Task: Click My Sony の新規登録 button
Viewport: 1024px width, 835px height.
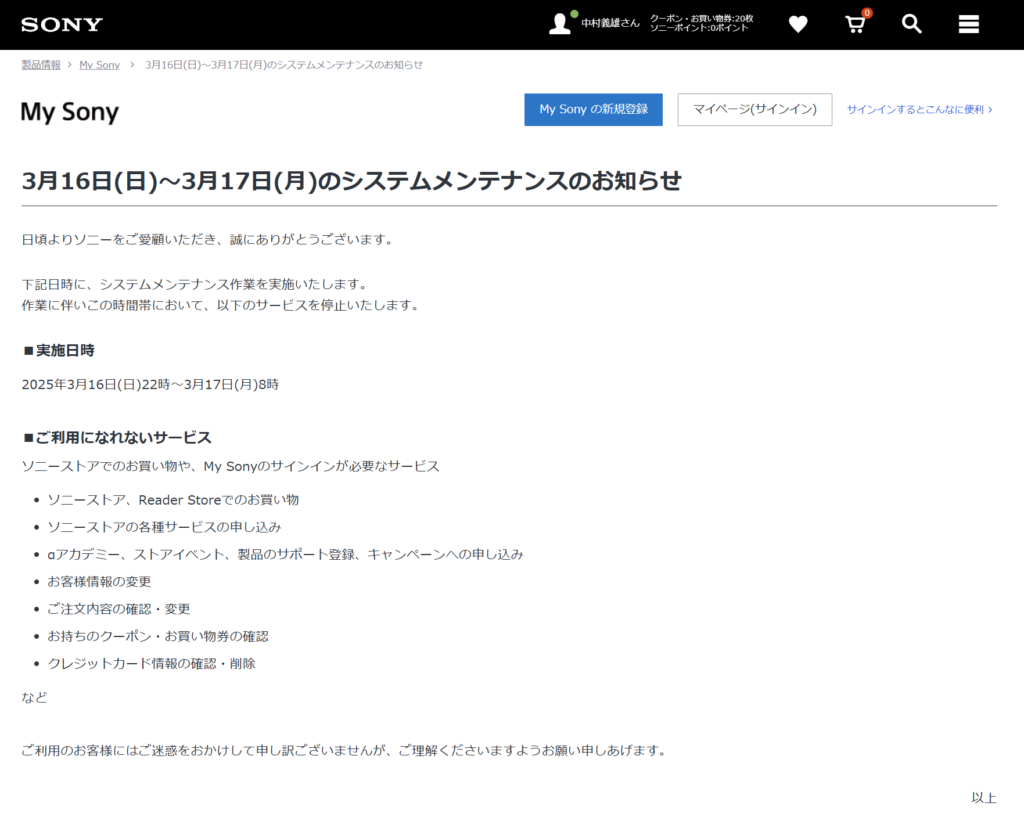Action: (593, 110)
